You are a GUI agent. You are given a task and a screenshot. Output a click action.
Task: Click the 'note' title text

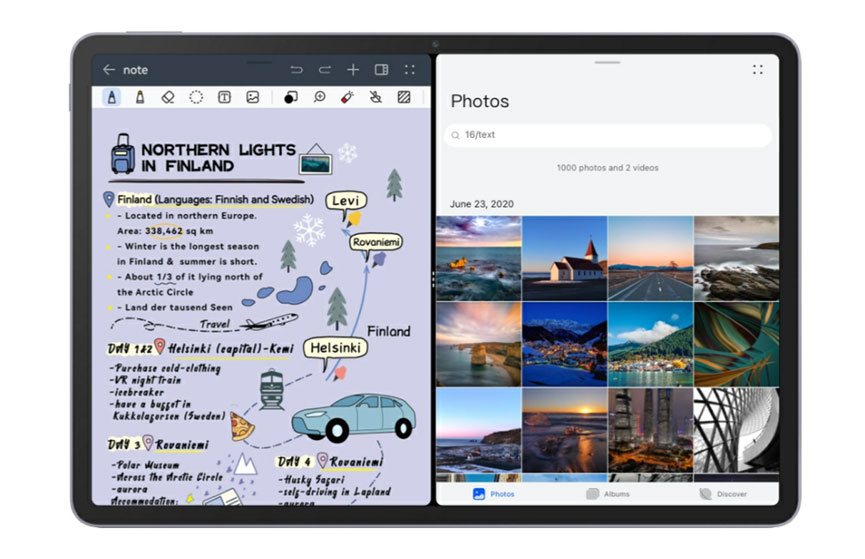tap(135, 70)
